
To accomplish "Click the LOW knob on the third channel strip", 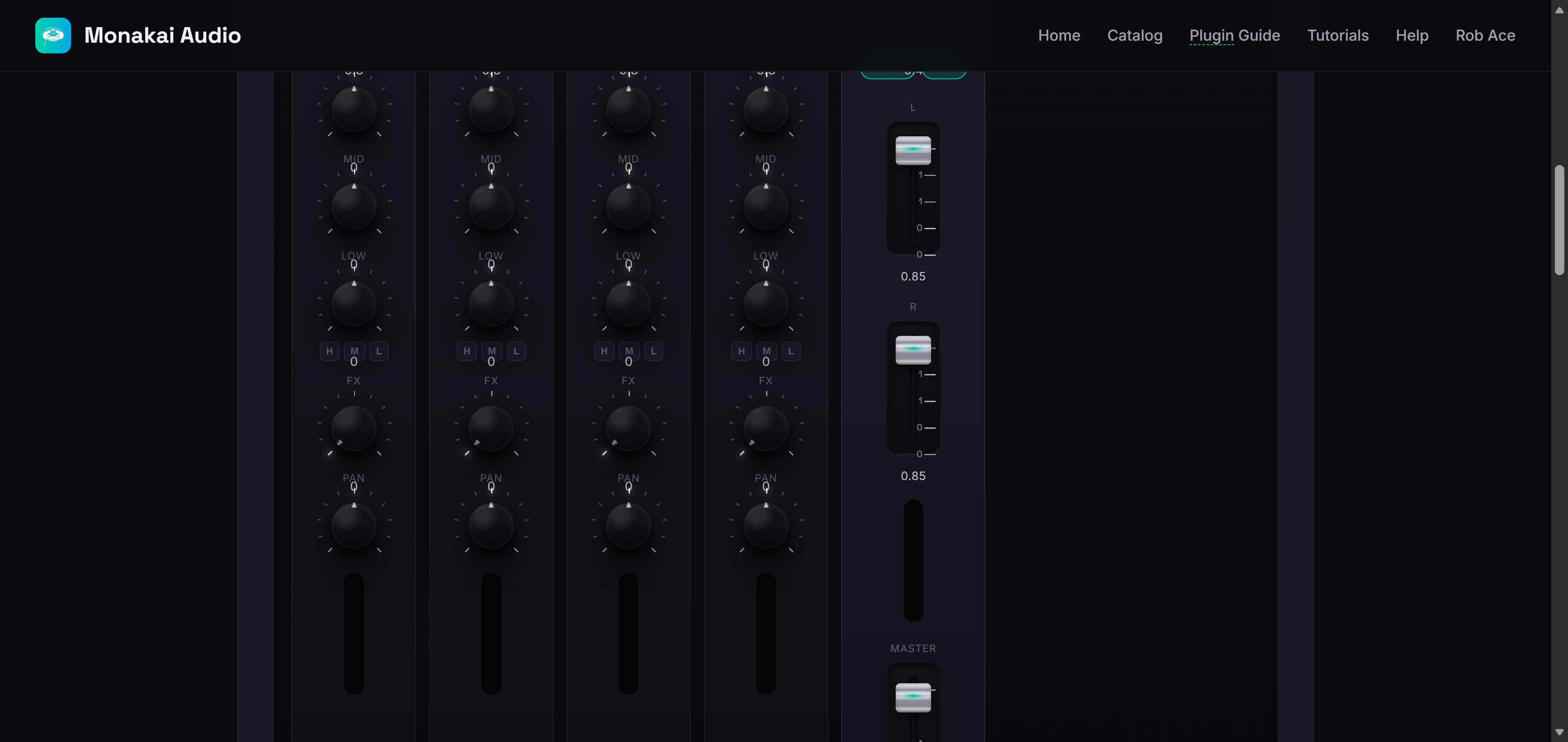I will point(629,304).
